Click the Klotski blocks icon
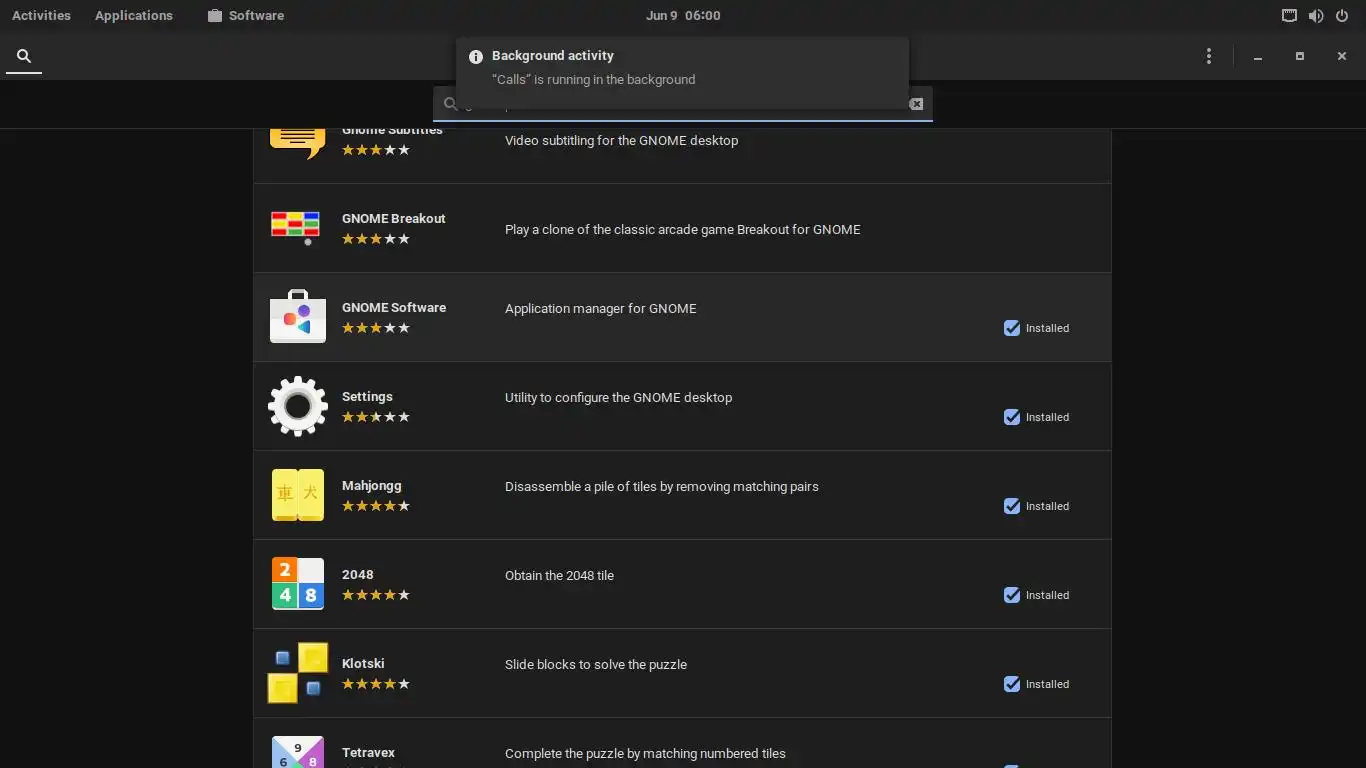Image resolution: width=1366 pixels, height=768 pixels. pos(298,673)
